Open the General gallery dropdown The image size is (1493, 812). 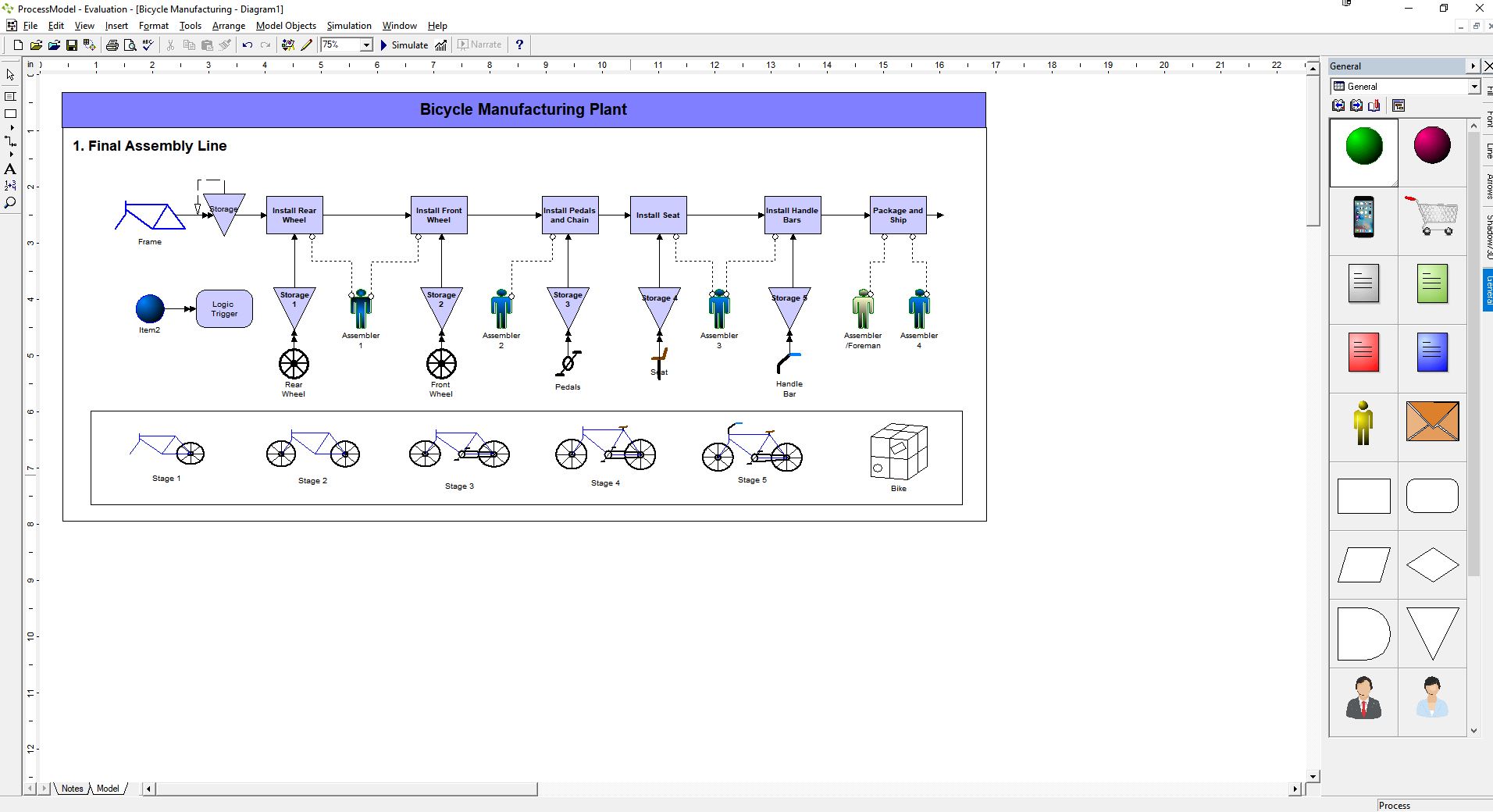[1473, 87]
